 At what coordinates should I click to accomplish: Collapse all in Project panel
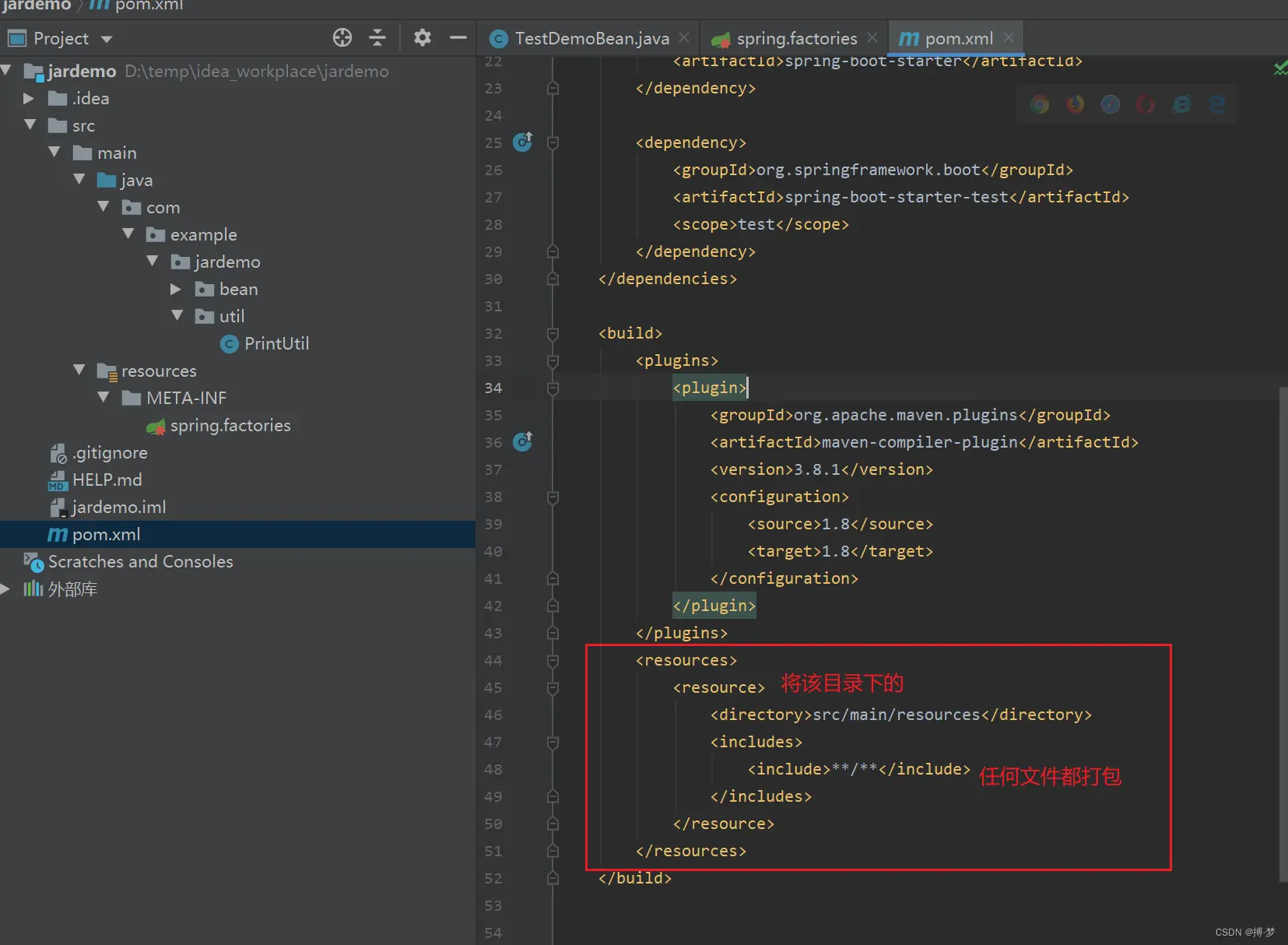point(377,37)
